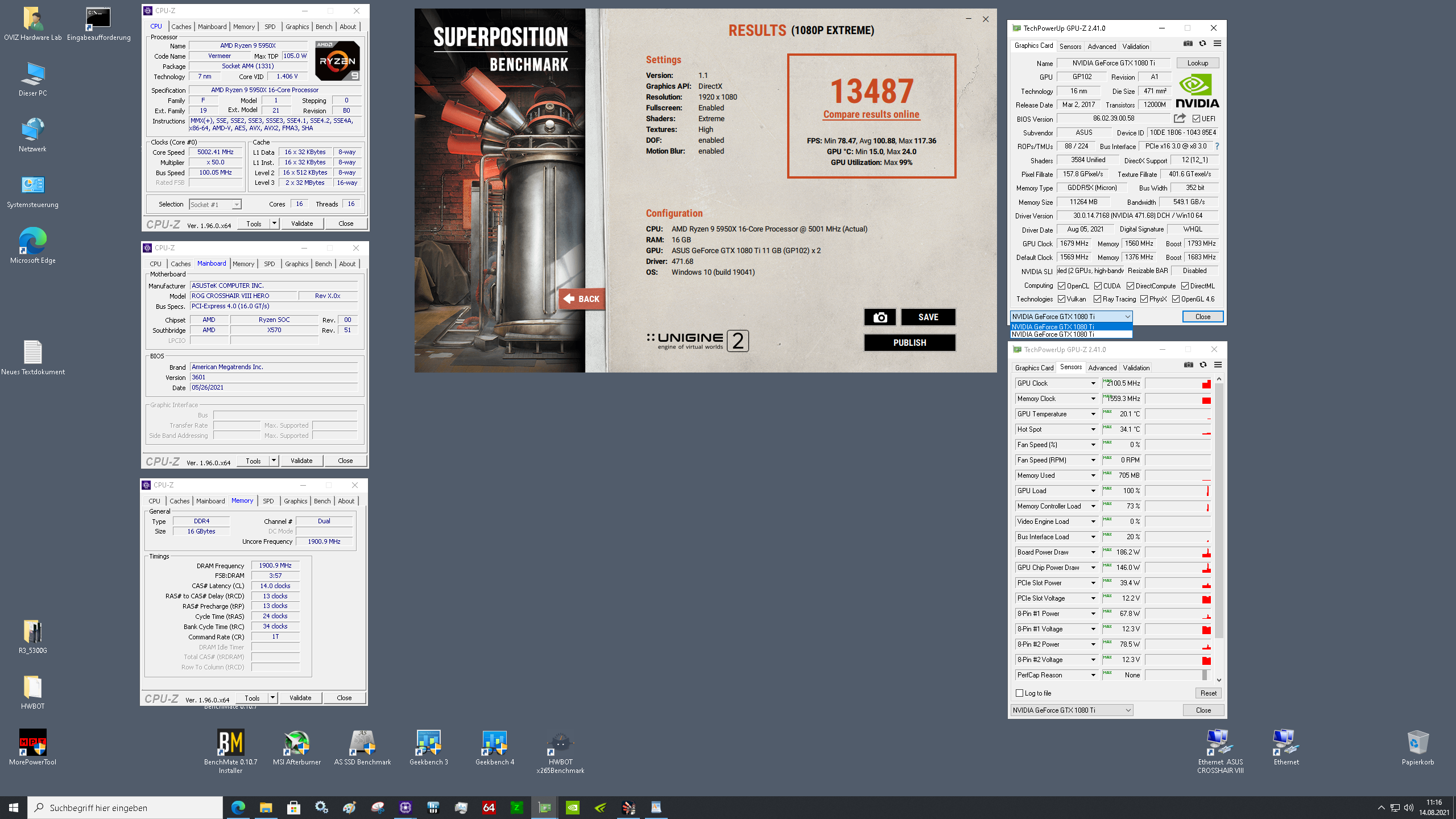Click Compare results online link
The height and width of the screenshot is (819, 1456).
point(871,114)
